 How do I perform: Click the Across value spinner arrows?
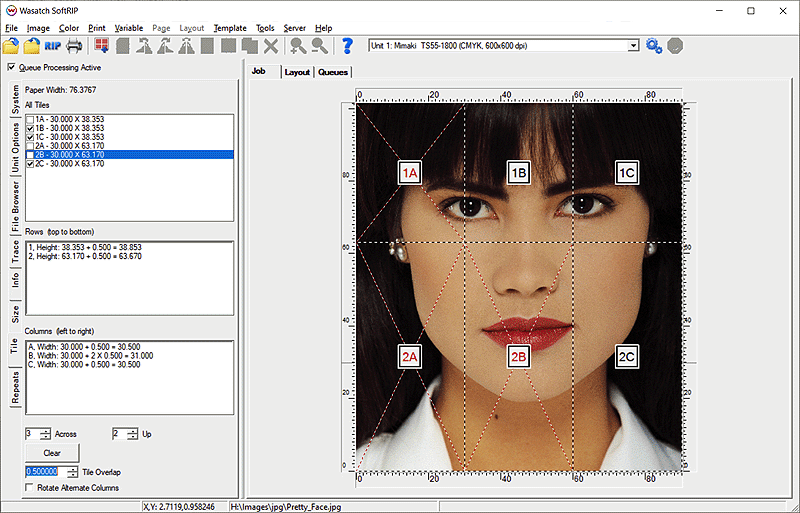[45, 434]
